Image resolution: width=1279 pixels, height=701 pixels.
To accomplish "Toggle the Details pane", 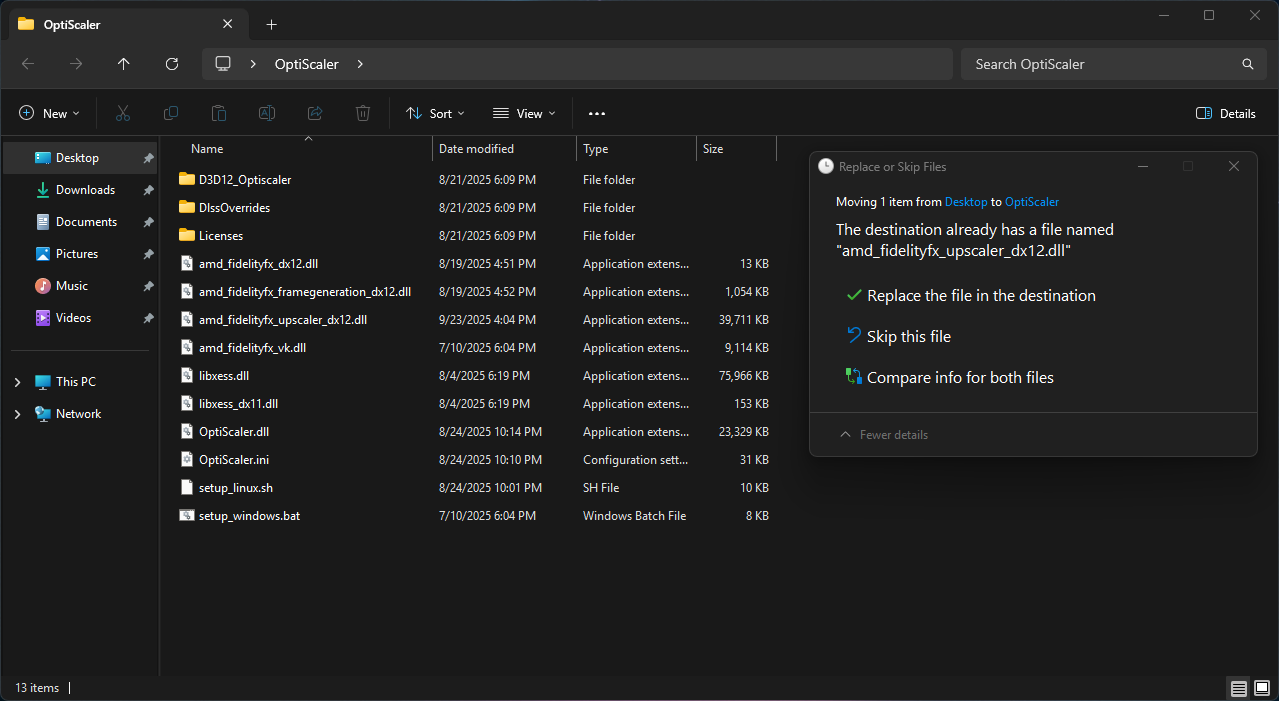I will coord(1226,114).
